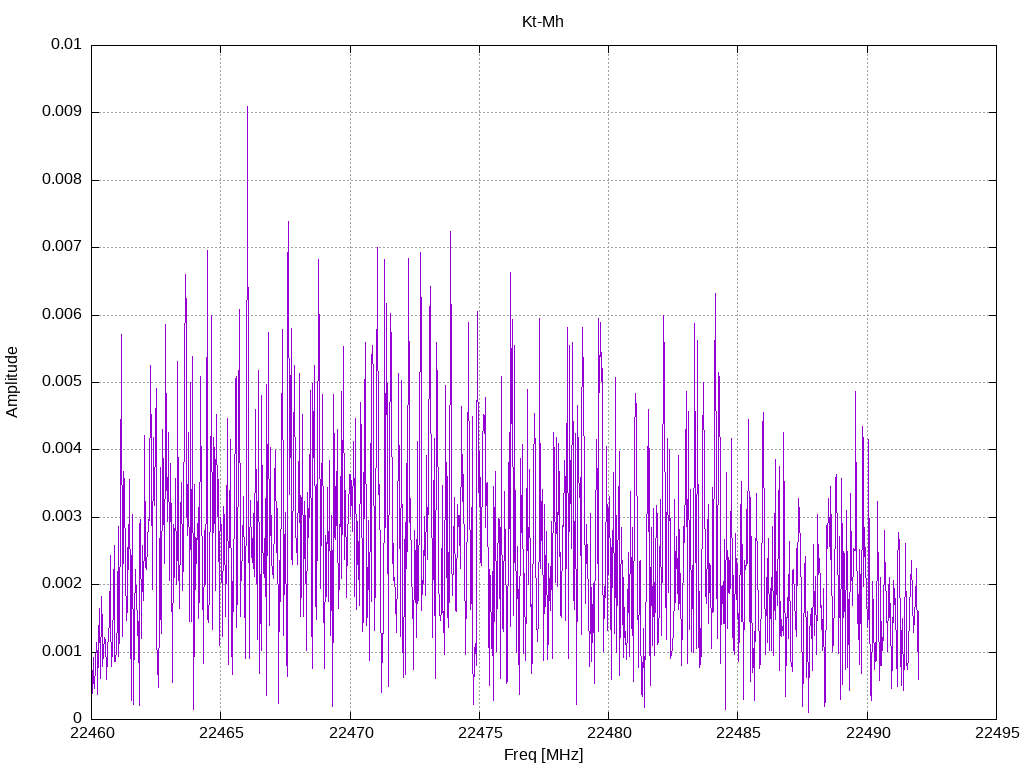Click the Amplitude y-axis label
Image resolution: width=1024 pixels, height=768 pixels.
coord(13,381)
